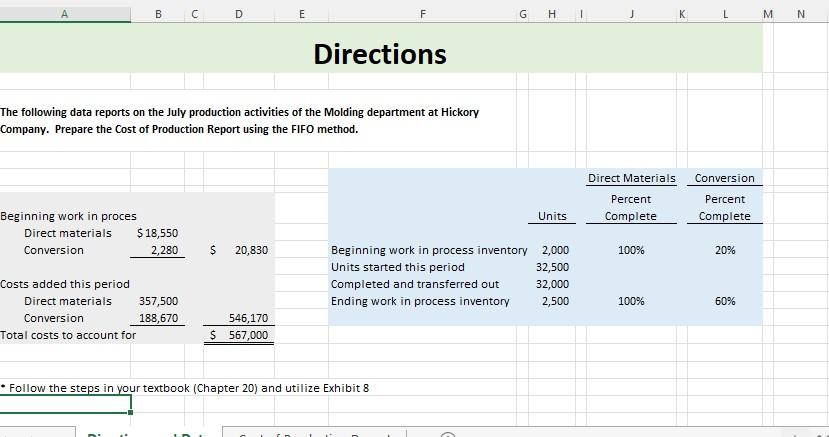The image size is (829, 437).
Task: Click the 'The following data reports' instruction text
Action: pos(240,120)
